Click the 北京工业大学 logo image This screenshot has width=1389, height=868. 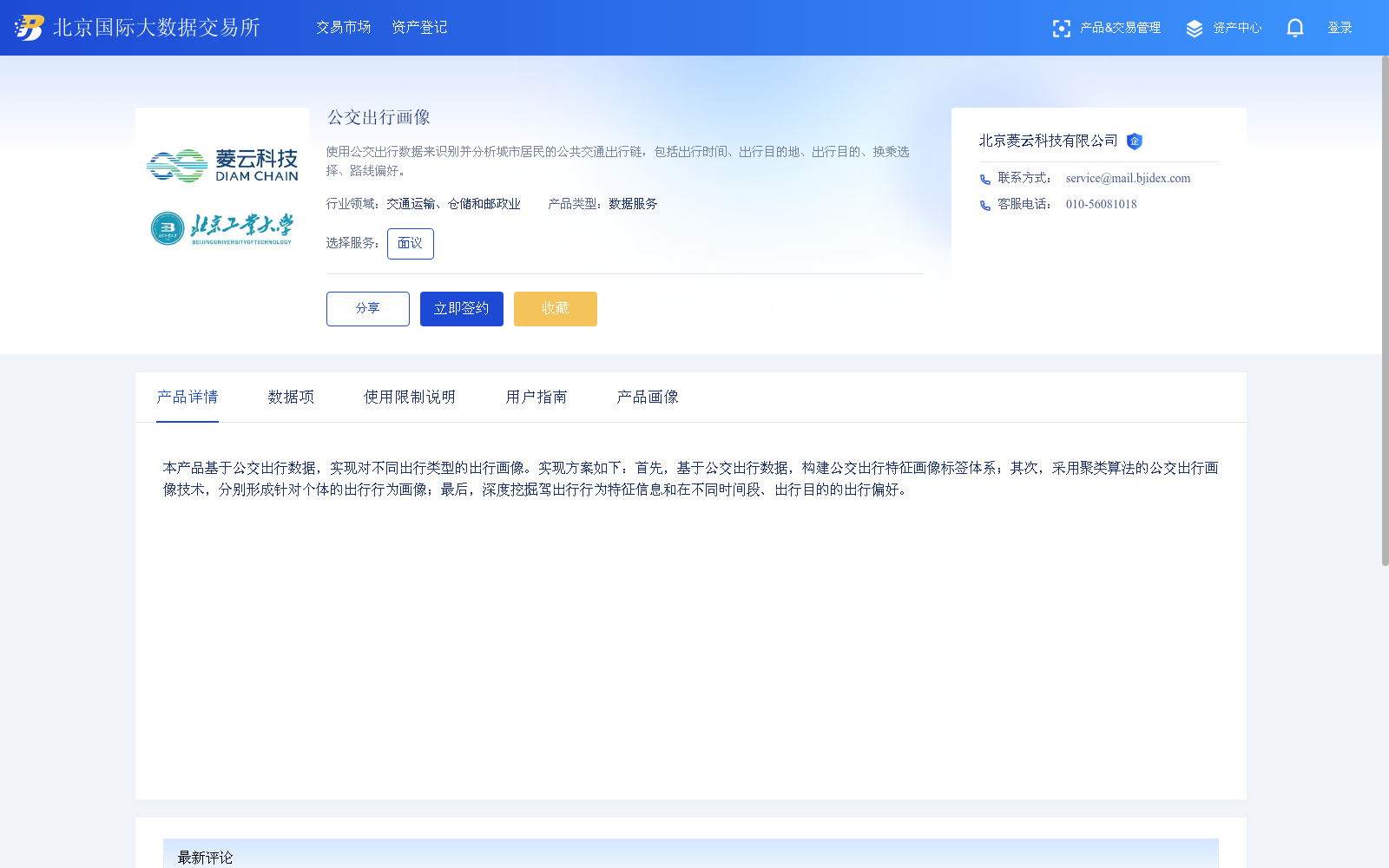click(x=222, y=228)
